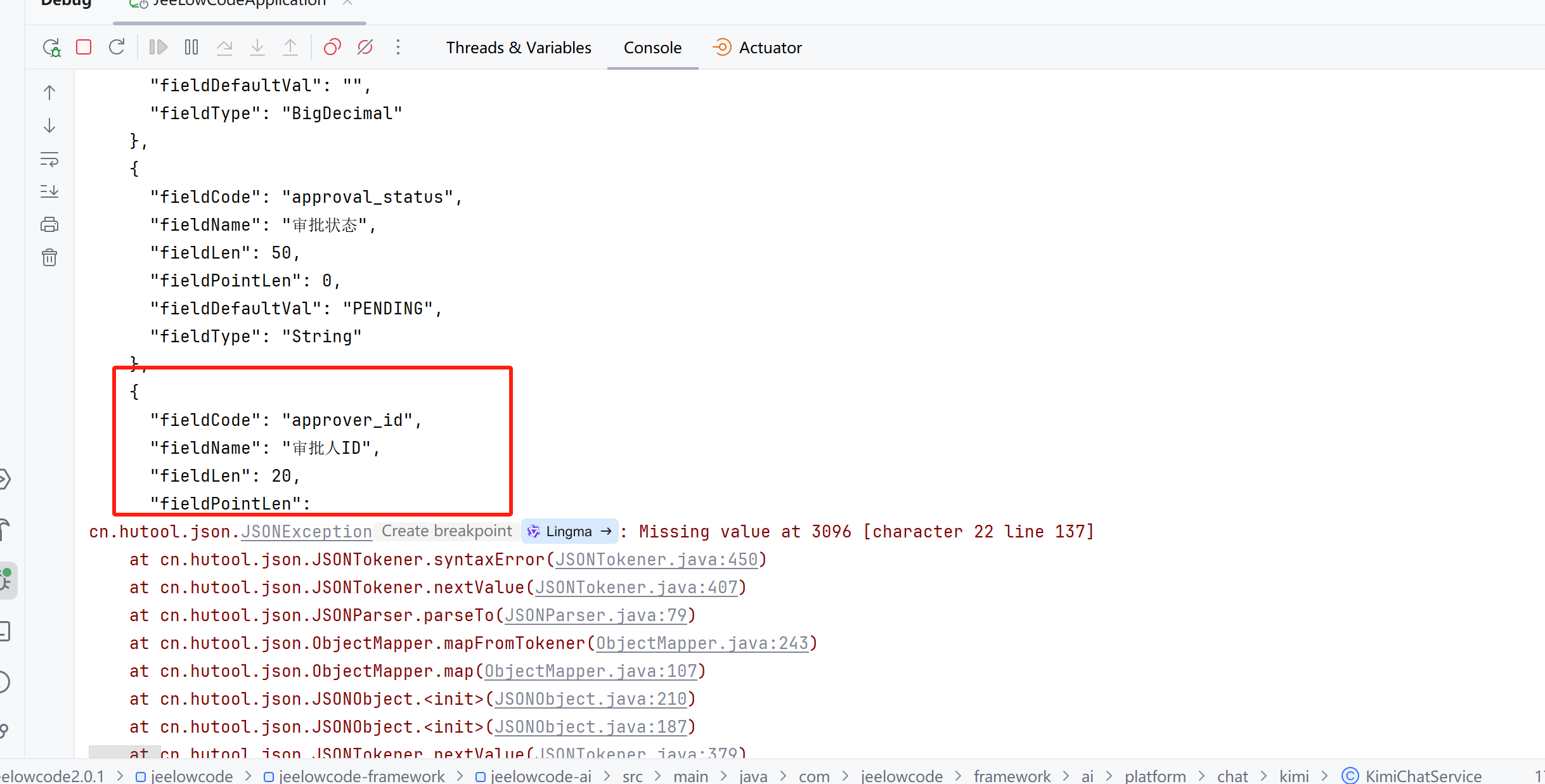This screenshot has width=1545, height=784.
Task: Click Missing value at 3096 error message
Action: pyautogui.click(x=867, y=532)
